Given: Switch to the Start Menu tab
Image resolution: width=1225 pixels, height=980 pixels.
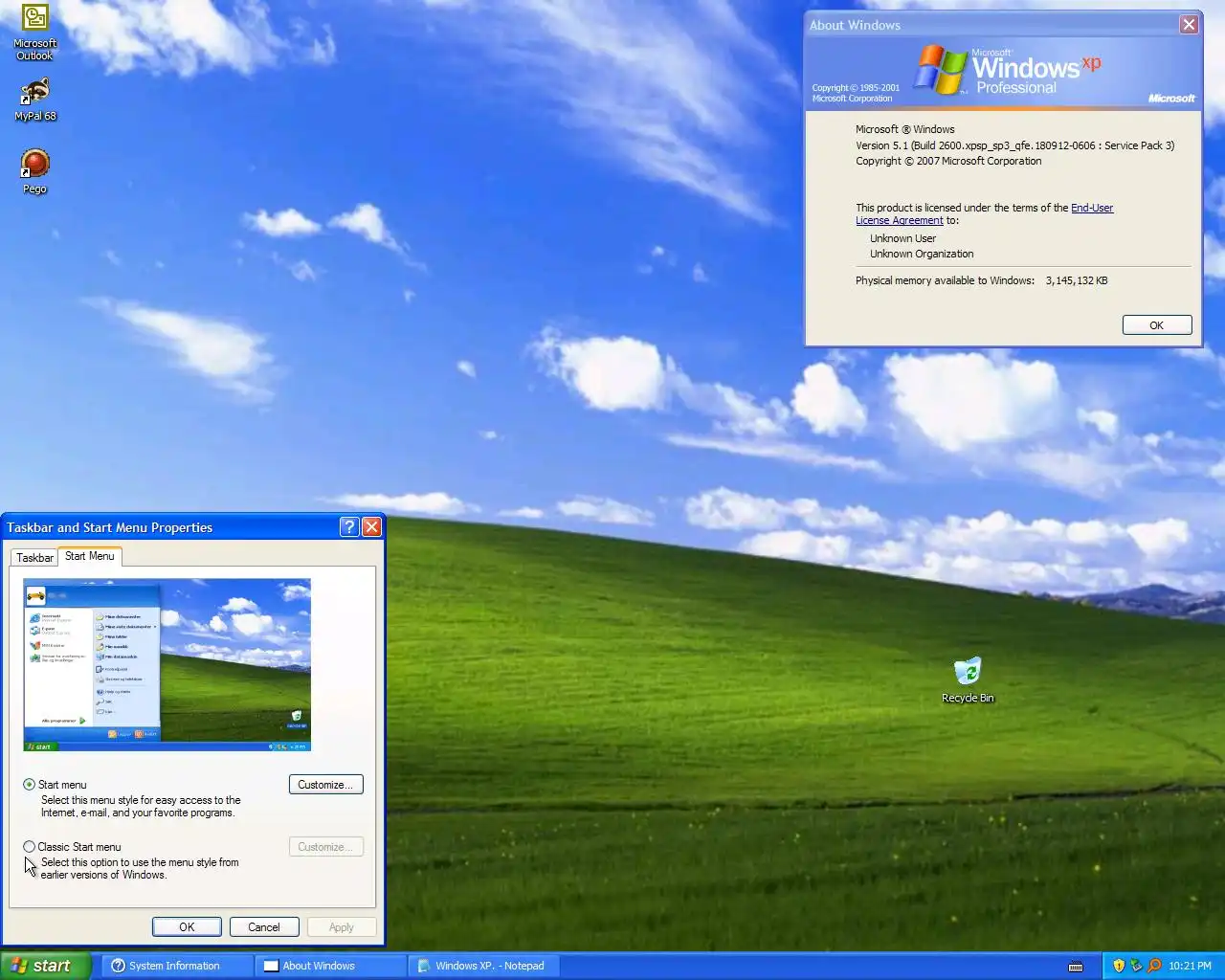Looking at the screenshot, I should pos(90,556).
